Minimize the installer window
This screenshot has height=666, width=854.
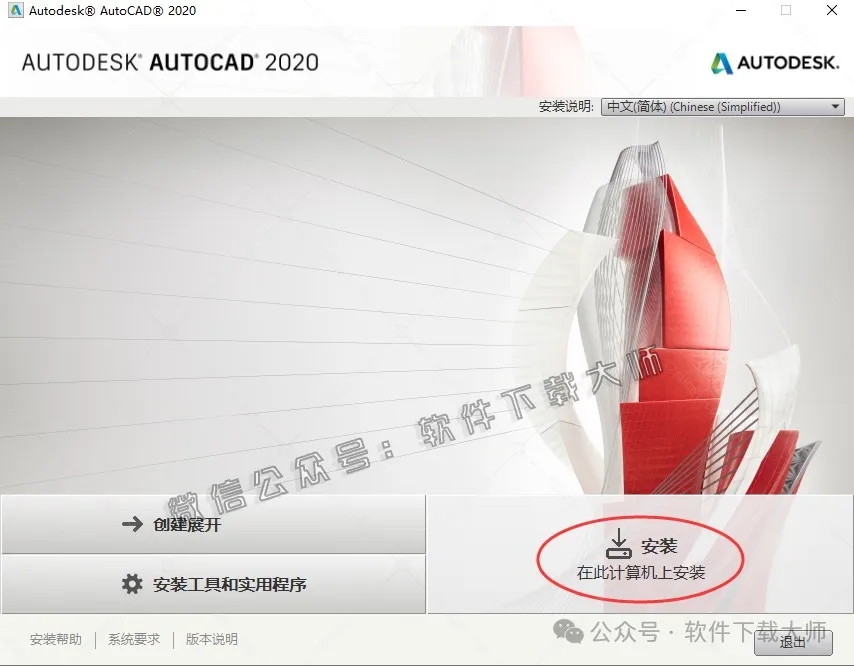[739, 10]
